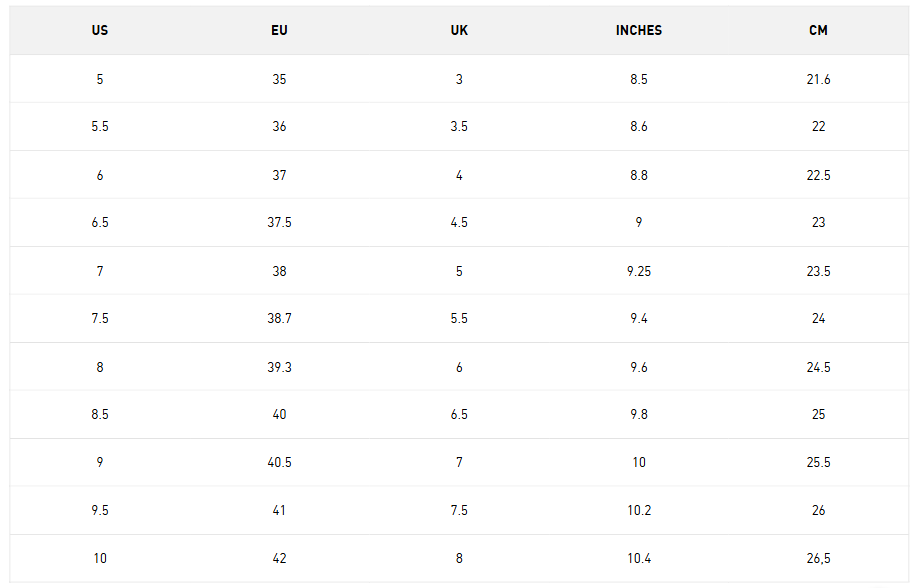Select the 21.6 cm cell
The height and width of the screenshot is (588, 921).
coord(818,79)
